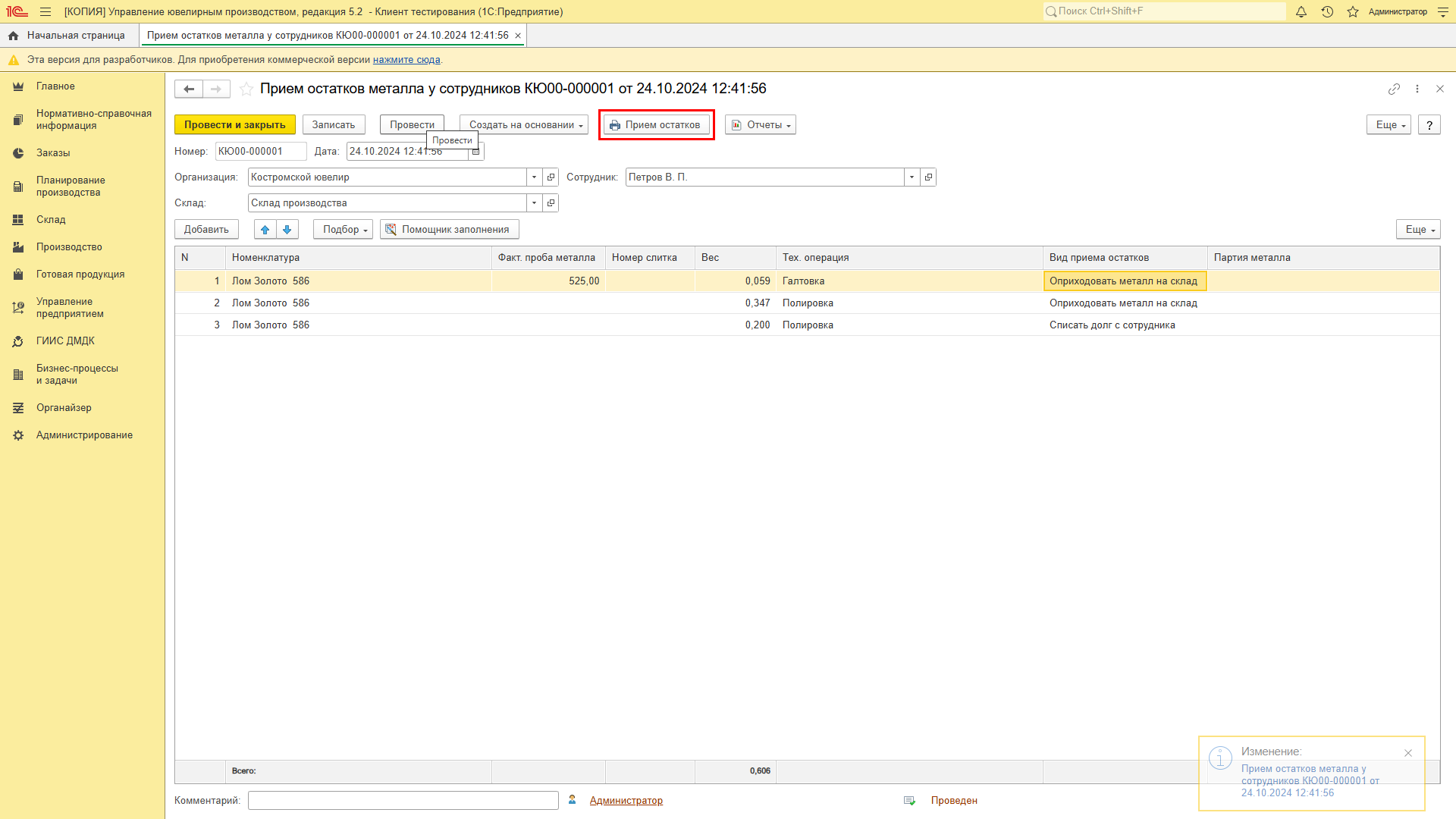Image resolution: width=1456 pixels, height=819 pixels.
Task: Open document kebab menu
Action: point(1417,89)
